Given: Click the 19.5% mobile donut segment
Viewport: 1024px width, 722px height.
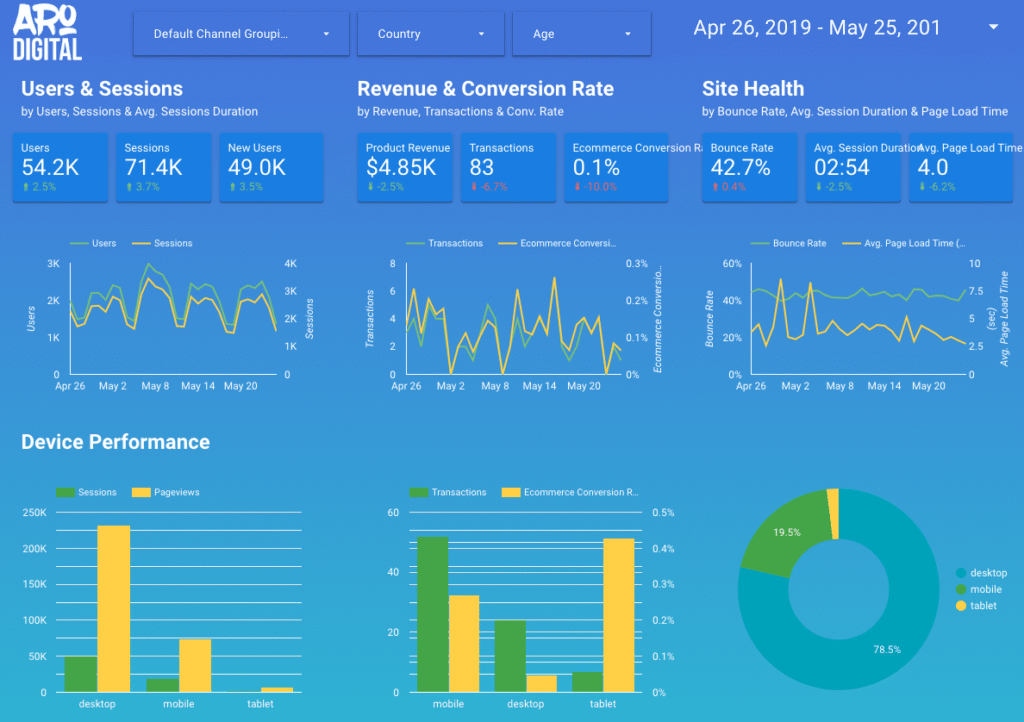Looking at the screenshot, I should pos(786,532).
